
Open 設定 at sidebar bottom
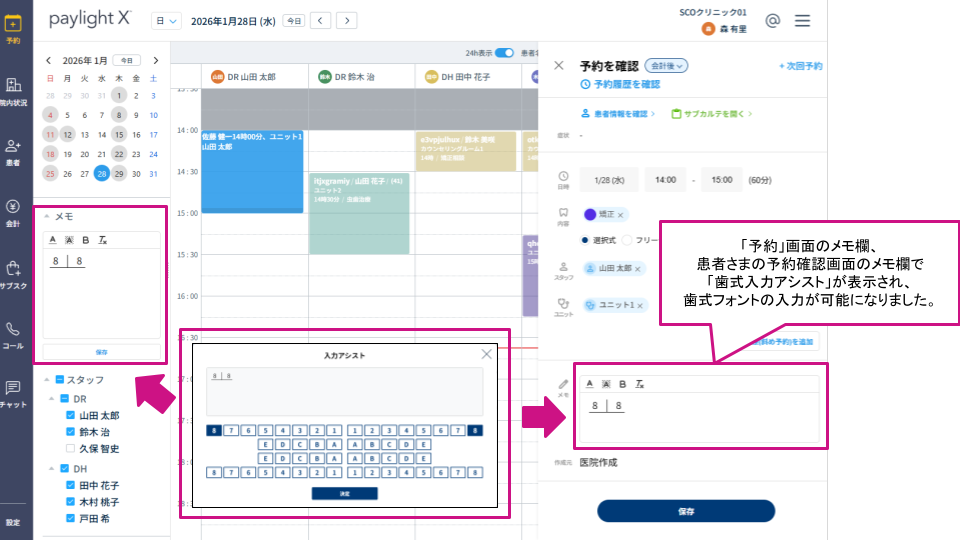[13, 522]
